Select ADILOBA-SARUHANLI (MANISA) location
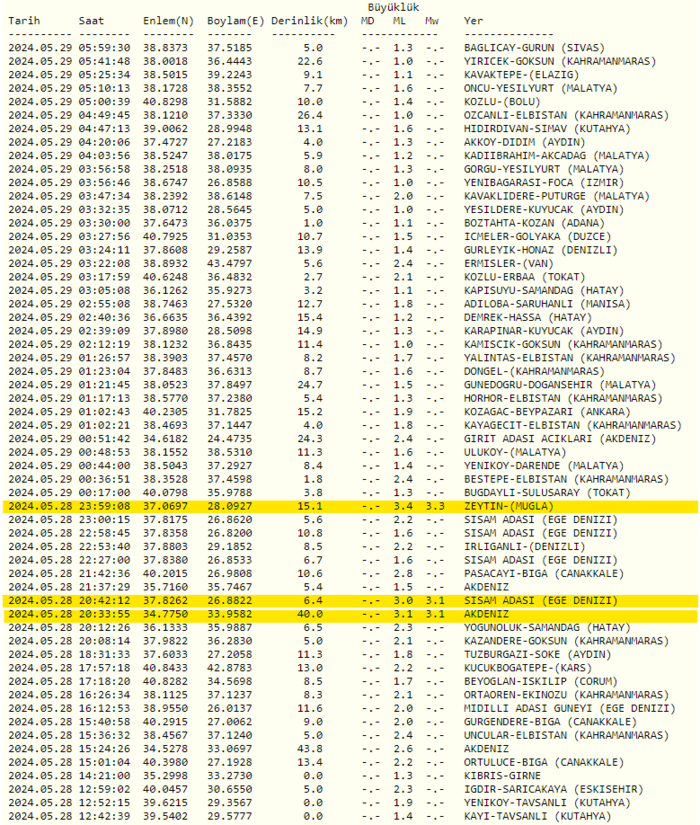 pos(547,304)
